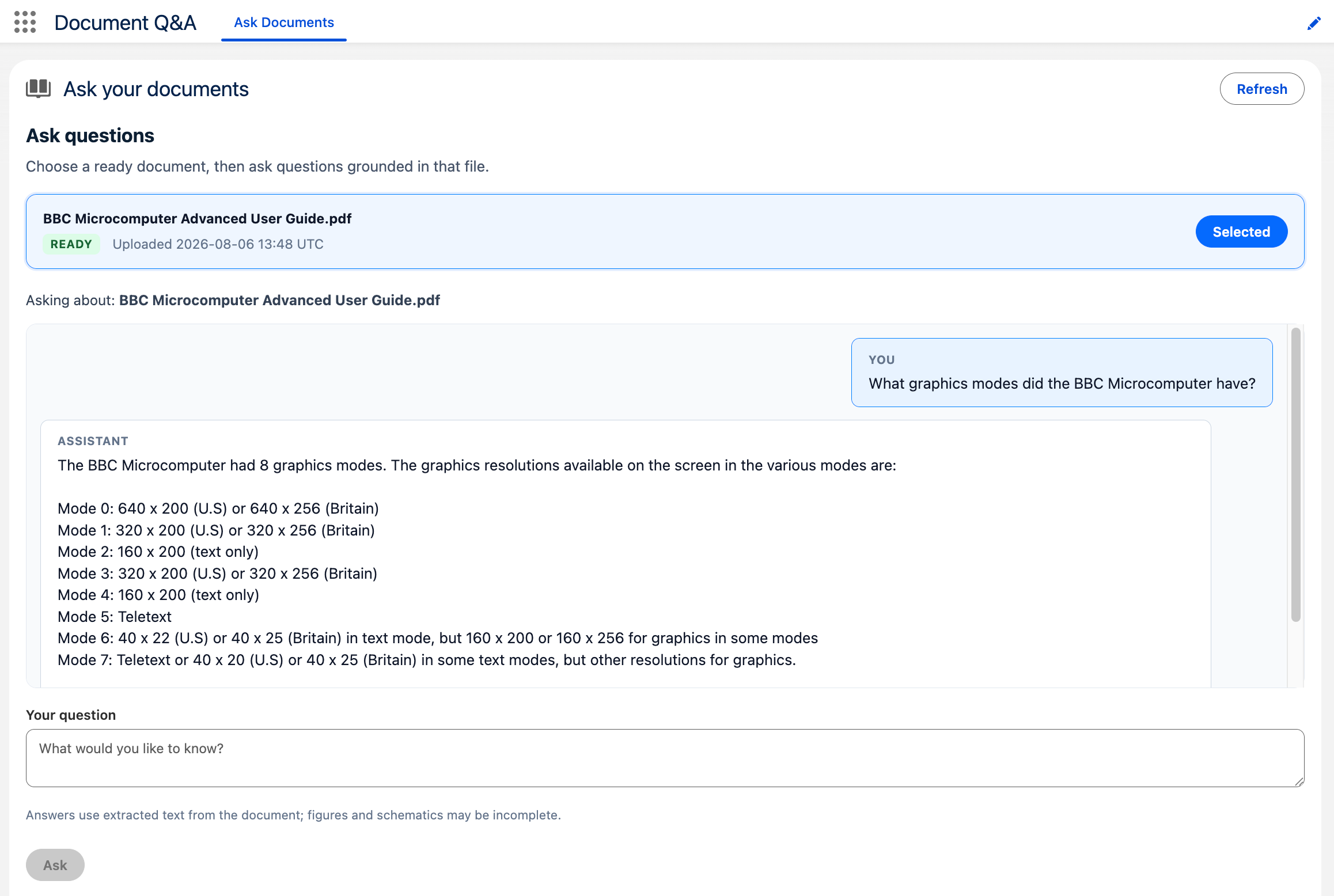The height and width of the screenshot is (896, 1334).
Task: Select the BBC Microcomputer Advanced User Guide.pdf card
Action: 665,231
